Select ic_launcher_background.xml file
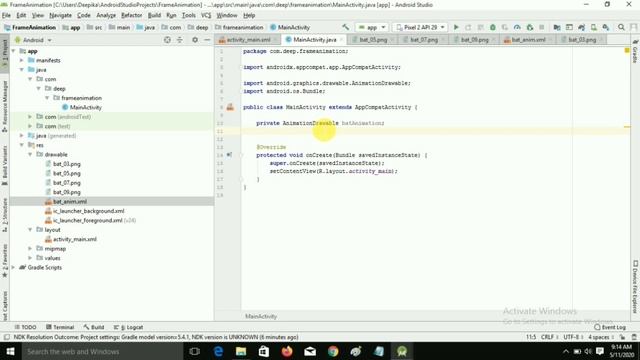The height and width of the screenshot is (360, 640). pos(89,211)
